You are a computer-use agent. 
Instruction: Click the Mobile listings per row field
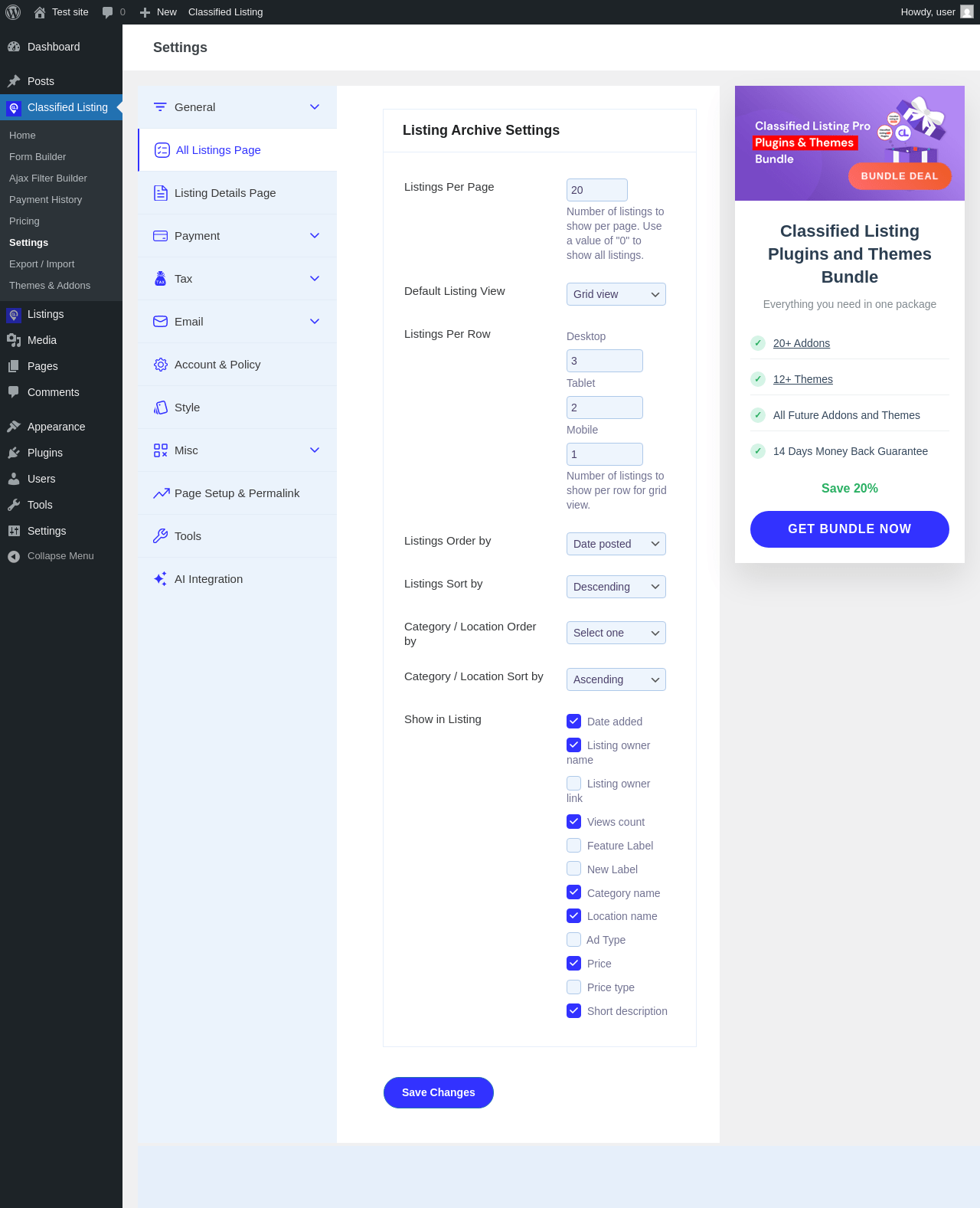pos(605,454)
